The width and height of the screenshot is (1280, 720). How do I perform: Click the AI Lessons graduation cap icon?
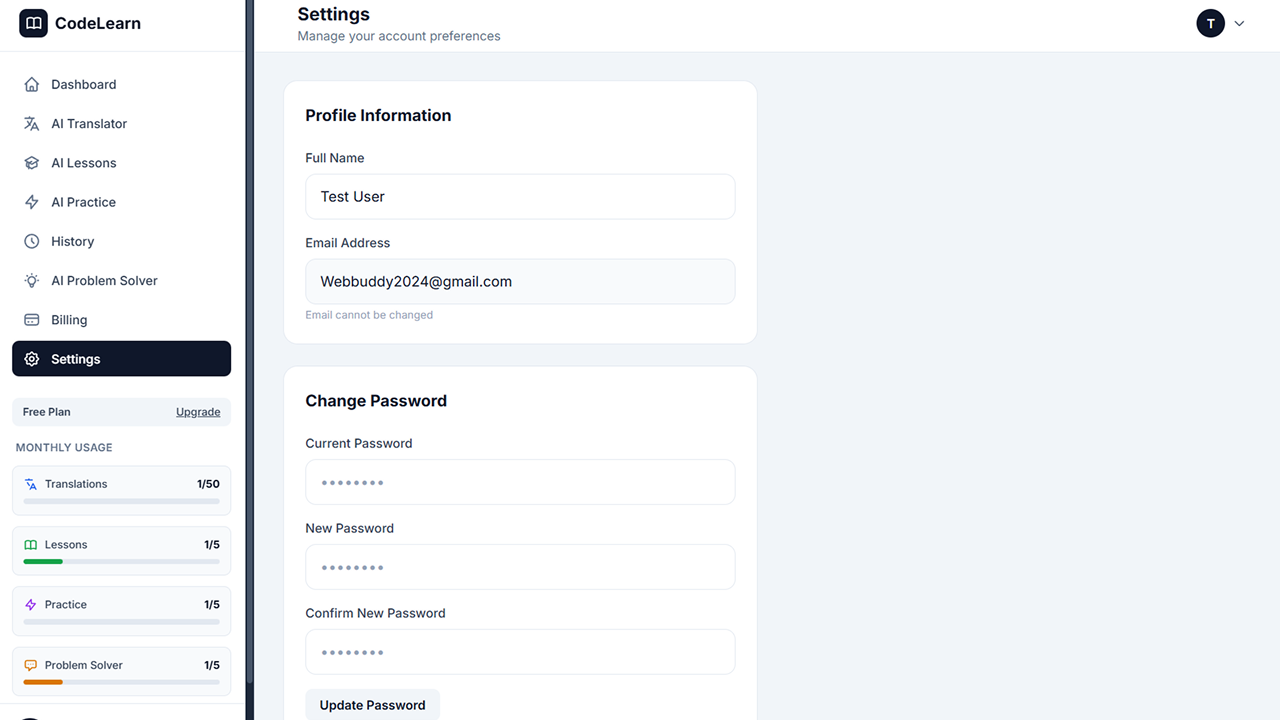click(32, 163)
